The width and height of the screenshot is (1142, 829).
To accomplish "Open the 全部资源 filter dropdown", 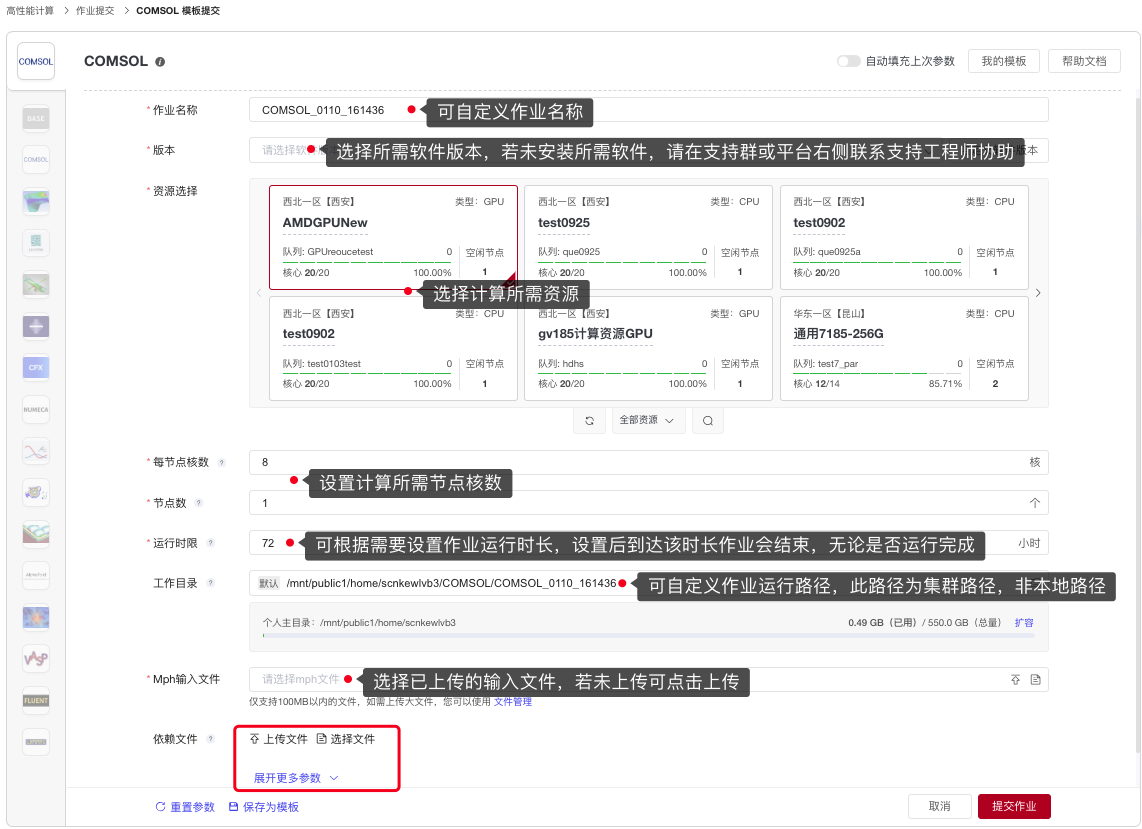I will click(x=648, y=421).
